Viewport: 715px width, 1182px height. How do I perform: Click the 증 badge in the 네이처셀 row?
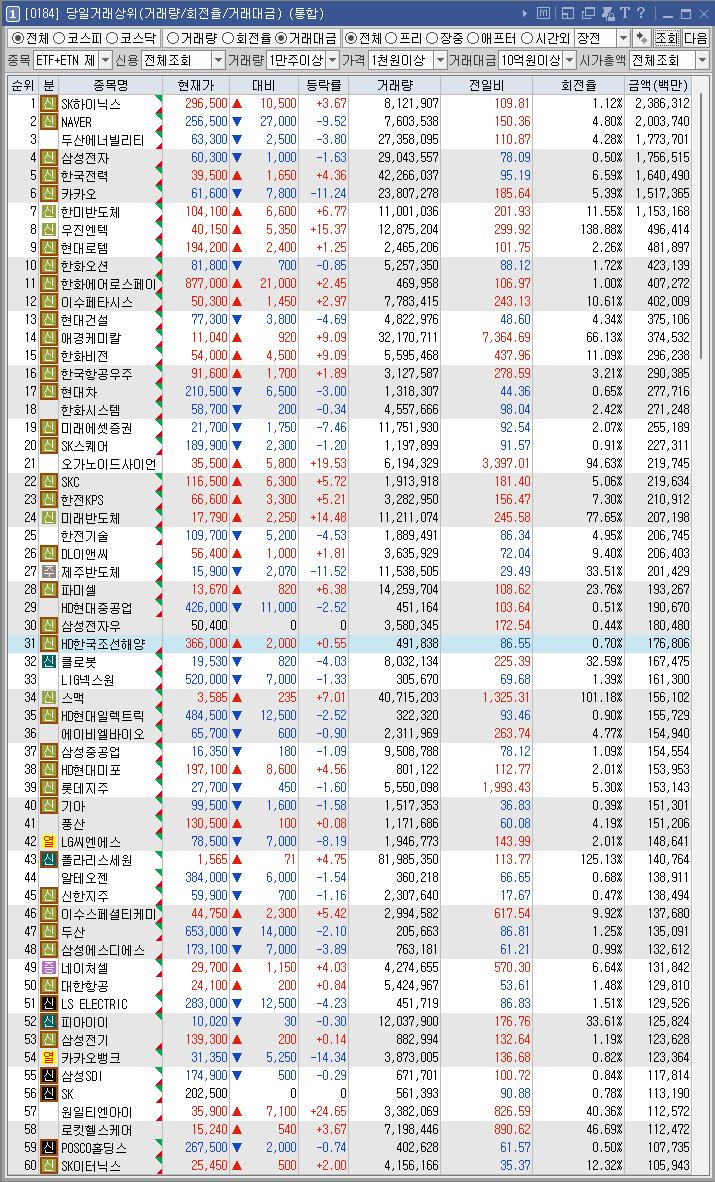click(49, 967)
